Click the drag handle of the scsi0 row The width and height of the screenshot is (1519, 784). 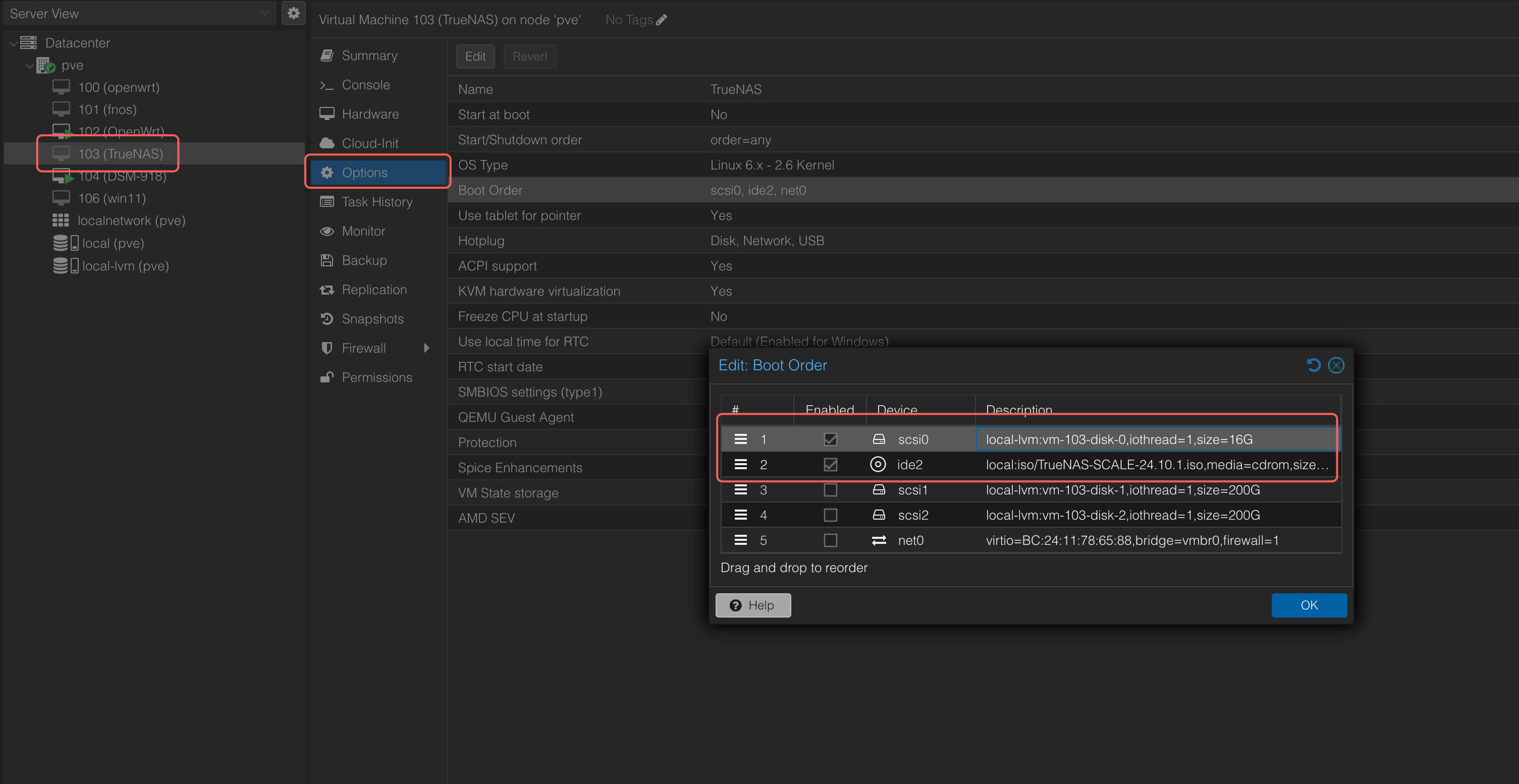tap(741, 439)
